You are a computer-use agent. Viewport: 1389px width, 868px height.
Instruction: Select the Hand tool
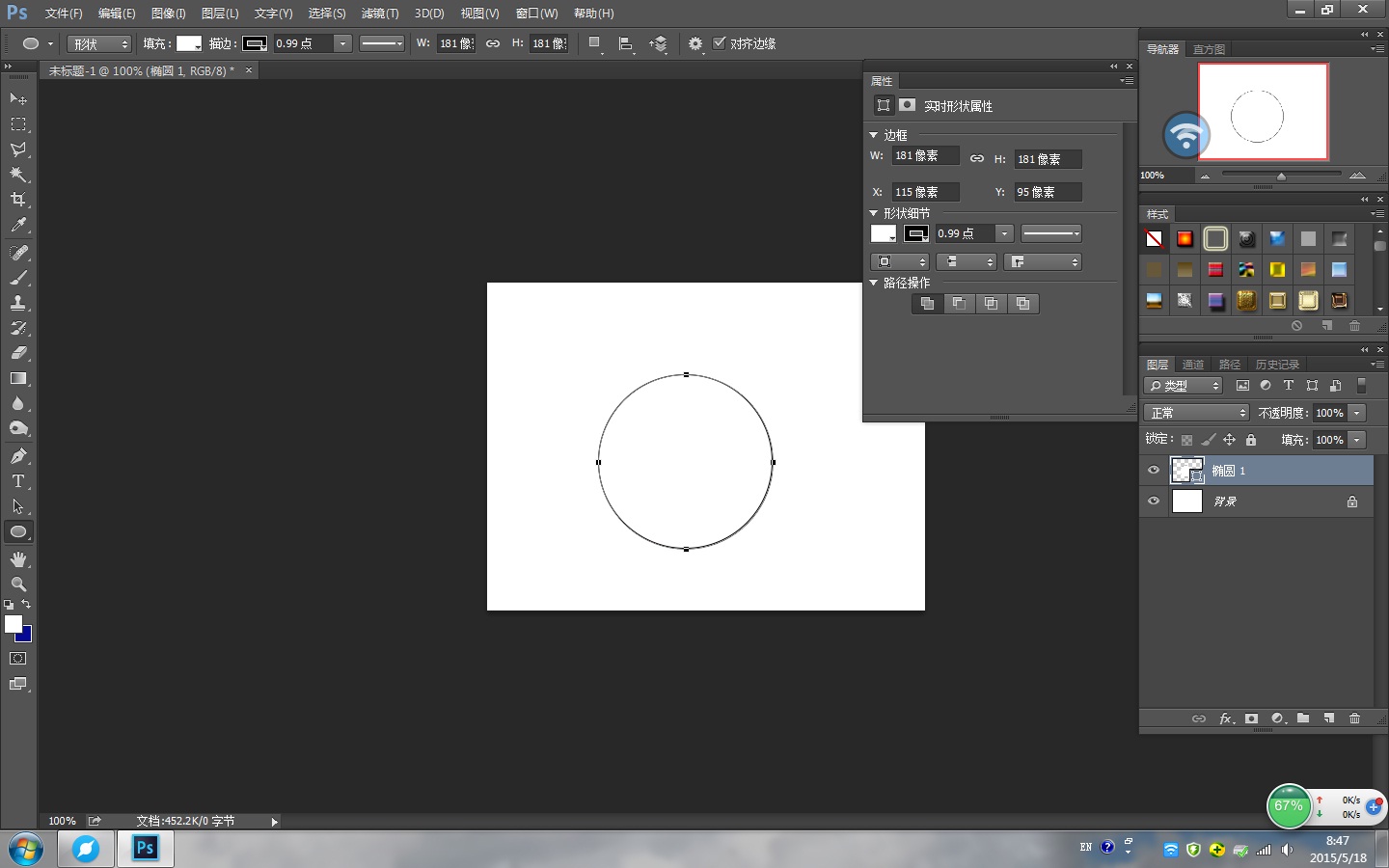pyautogui.click(x=17, y=558)
